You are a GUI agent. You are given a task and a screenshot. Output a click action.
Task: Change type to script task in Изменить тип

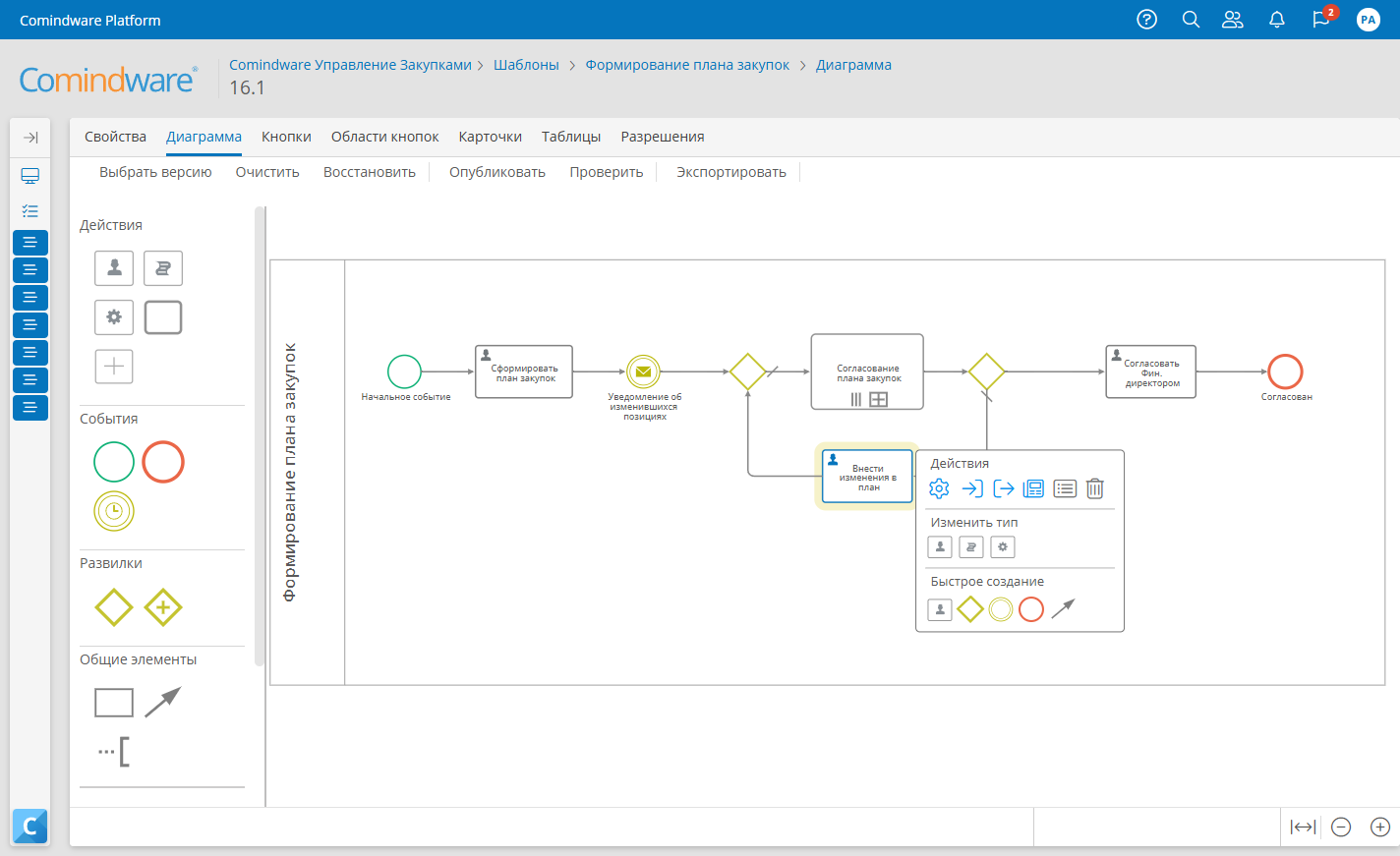point(970,546)
